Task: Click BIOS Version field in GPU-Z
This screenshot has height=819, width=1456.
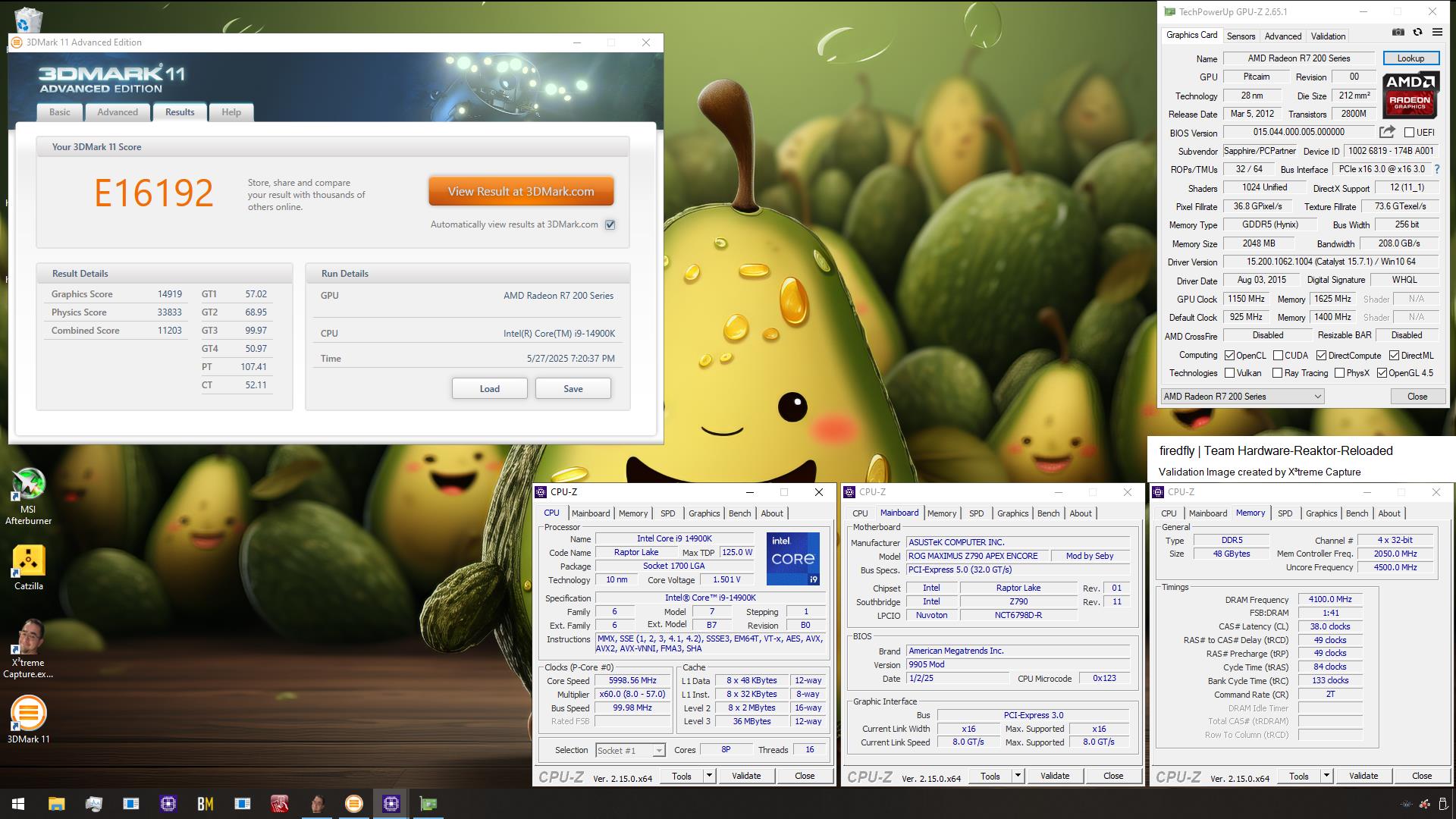Action: click(1298, 132)
